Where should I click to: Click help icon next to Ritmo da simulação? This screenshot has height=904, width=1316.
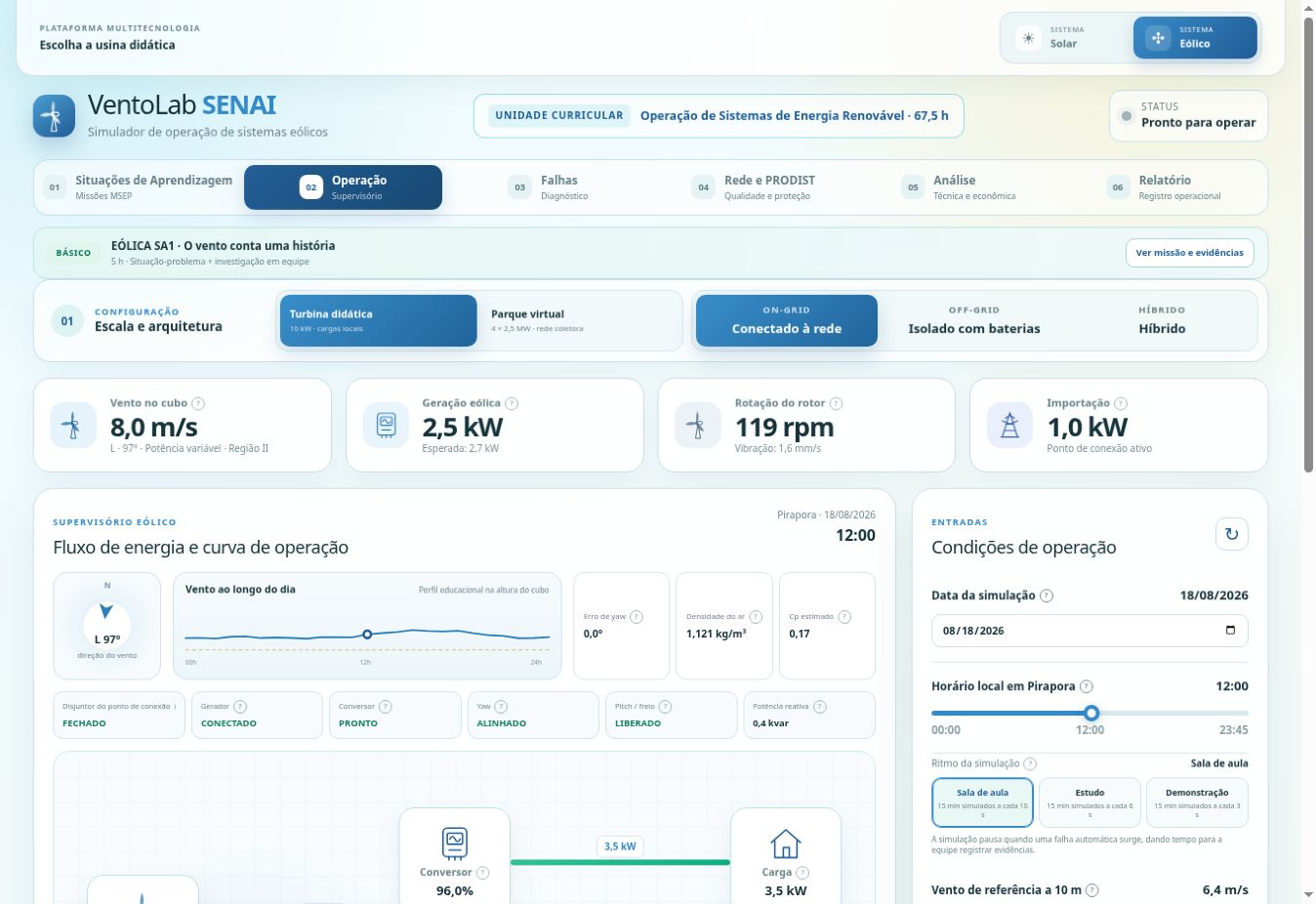(x=1030, y=763)
